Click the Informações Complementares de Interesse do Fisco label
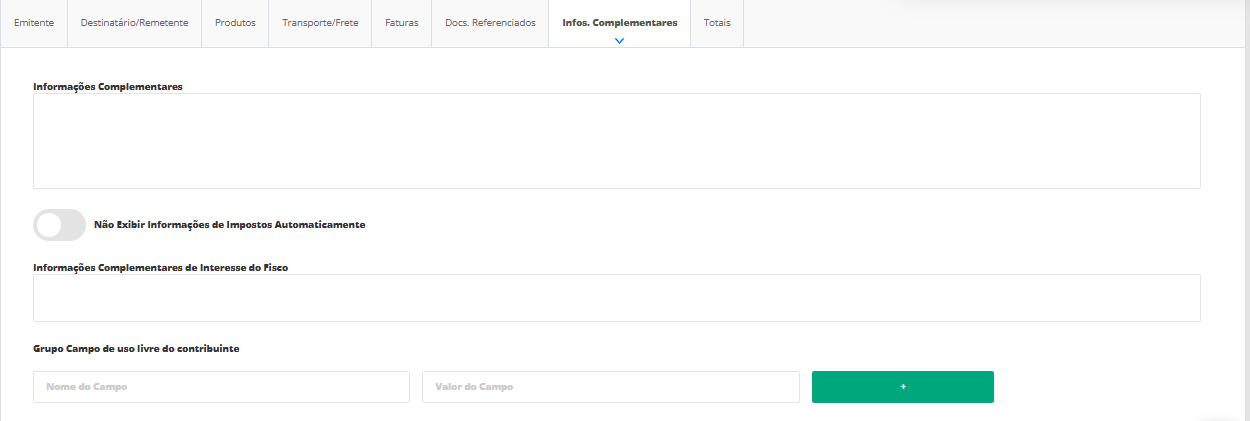1250x421 pixels. coord(161,268)
